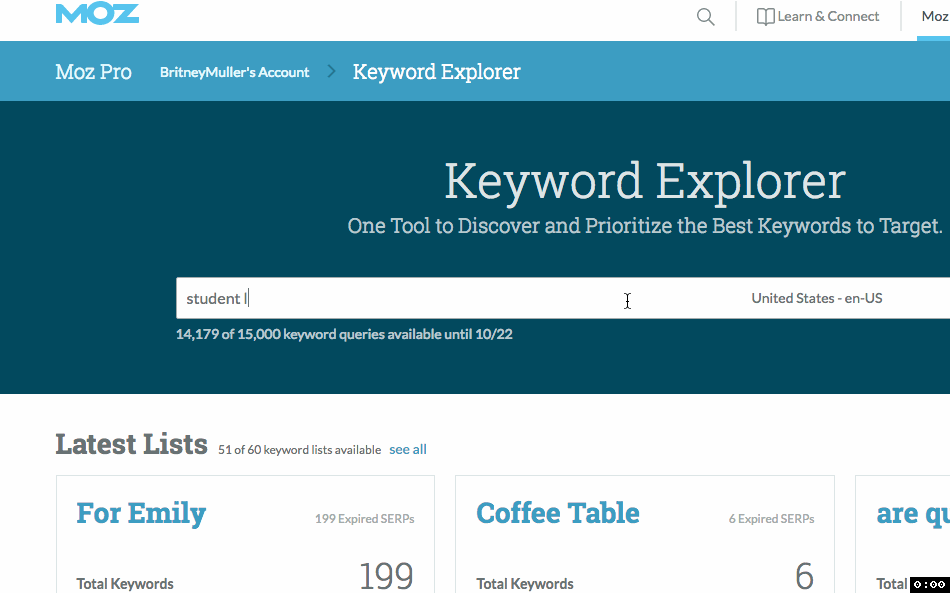Image resolution: width=950 pixels, height=593 pixels.
Task: Click the keyword queries remaining counter text
Action: 343,333
